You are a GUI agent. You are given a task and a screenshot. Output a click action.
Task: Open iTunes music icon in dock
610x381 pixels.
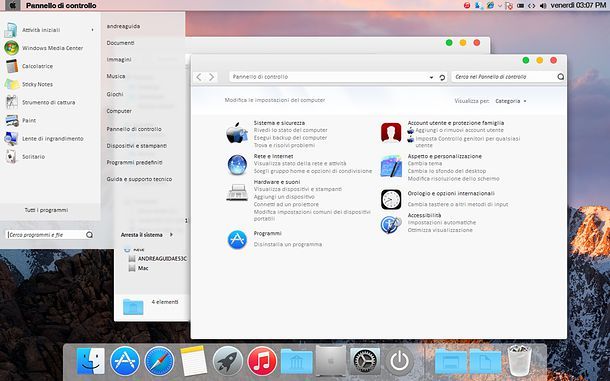point(262,361)
